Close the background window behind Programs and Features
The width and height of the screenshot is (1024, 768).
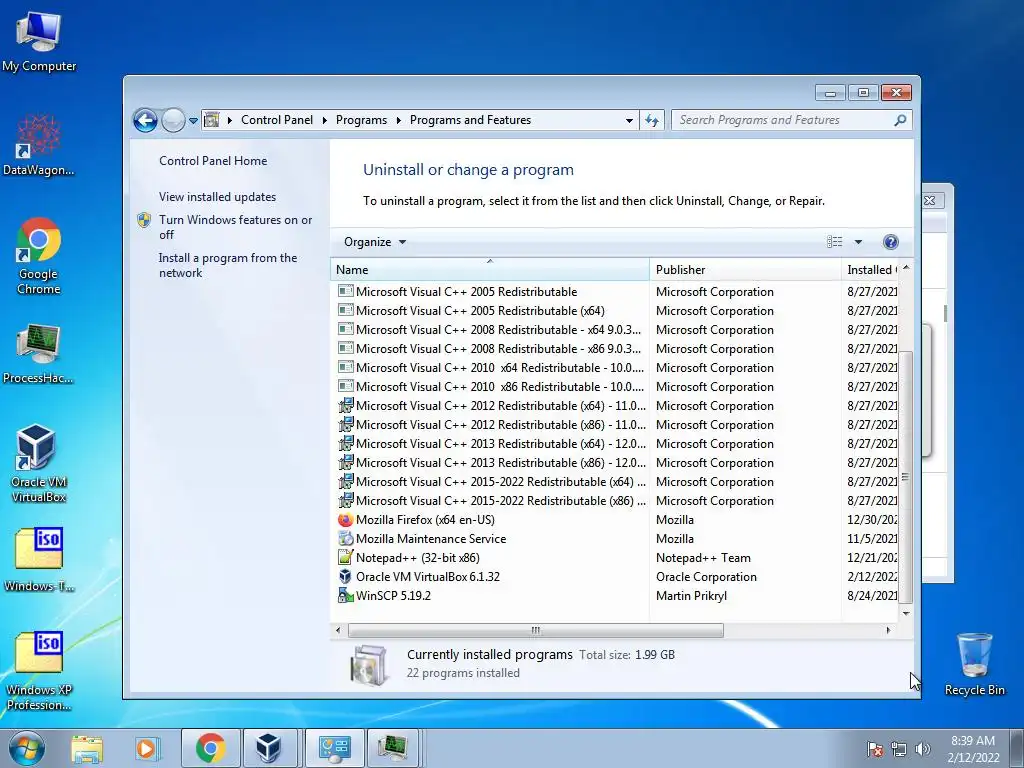click(x=930, y=200)
